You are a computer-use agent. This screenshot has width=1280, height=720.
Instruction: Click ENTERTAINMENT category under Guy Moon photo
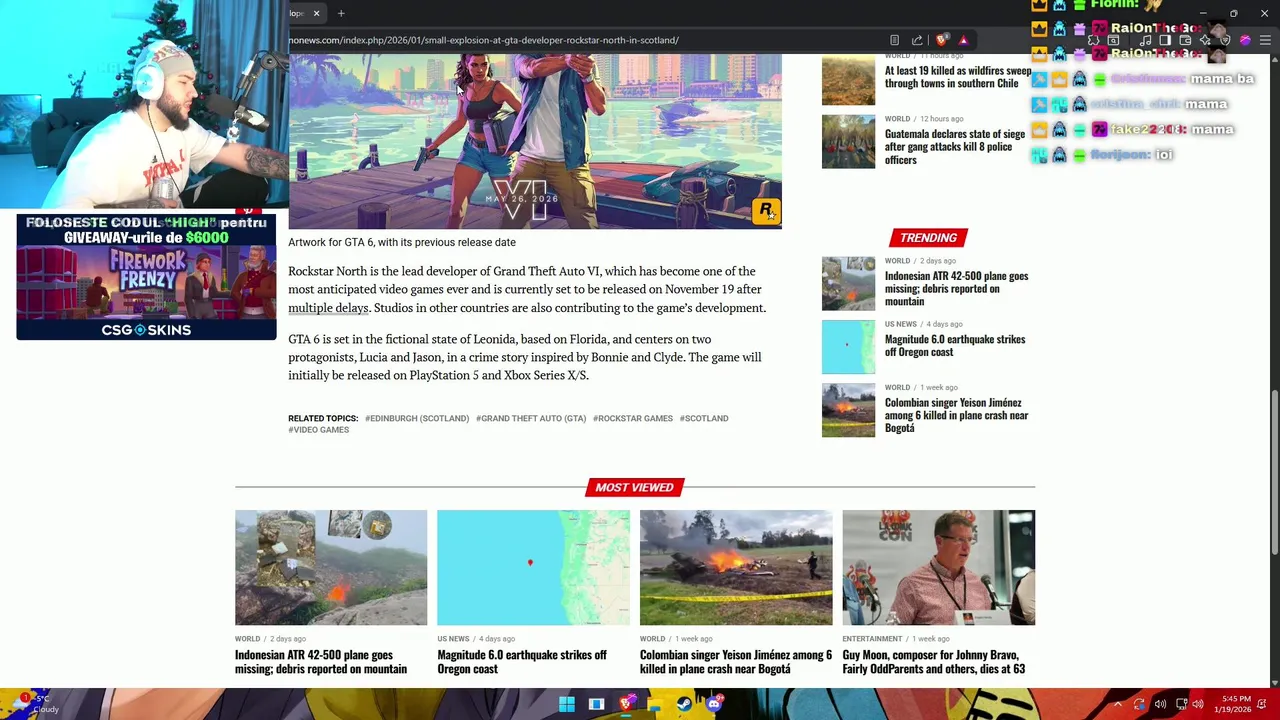coord(872,639)
